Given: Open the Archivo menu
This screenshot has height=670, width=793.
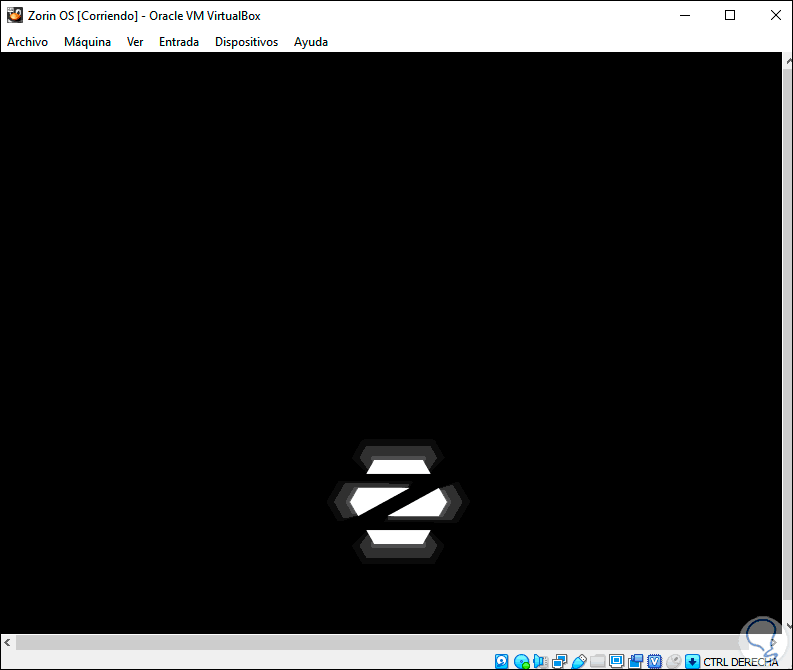Looking at the screenshot, I should (x=27, y=42).
